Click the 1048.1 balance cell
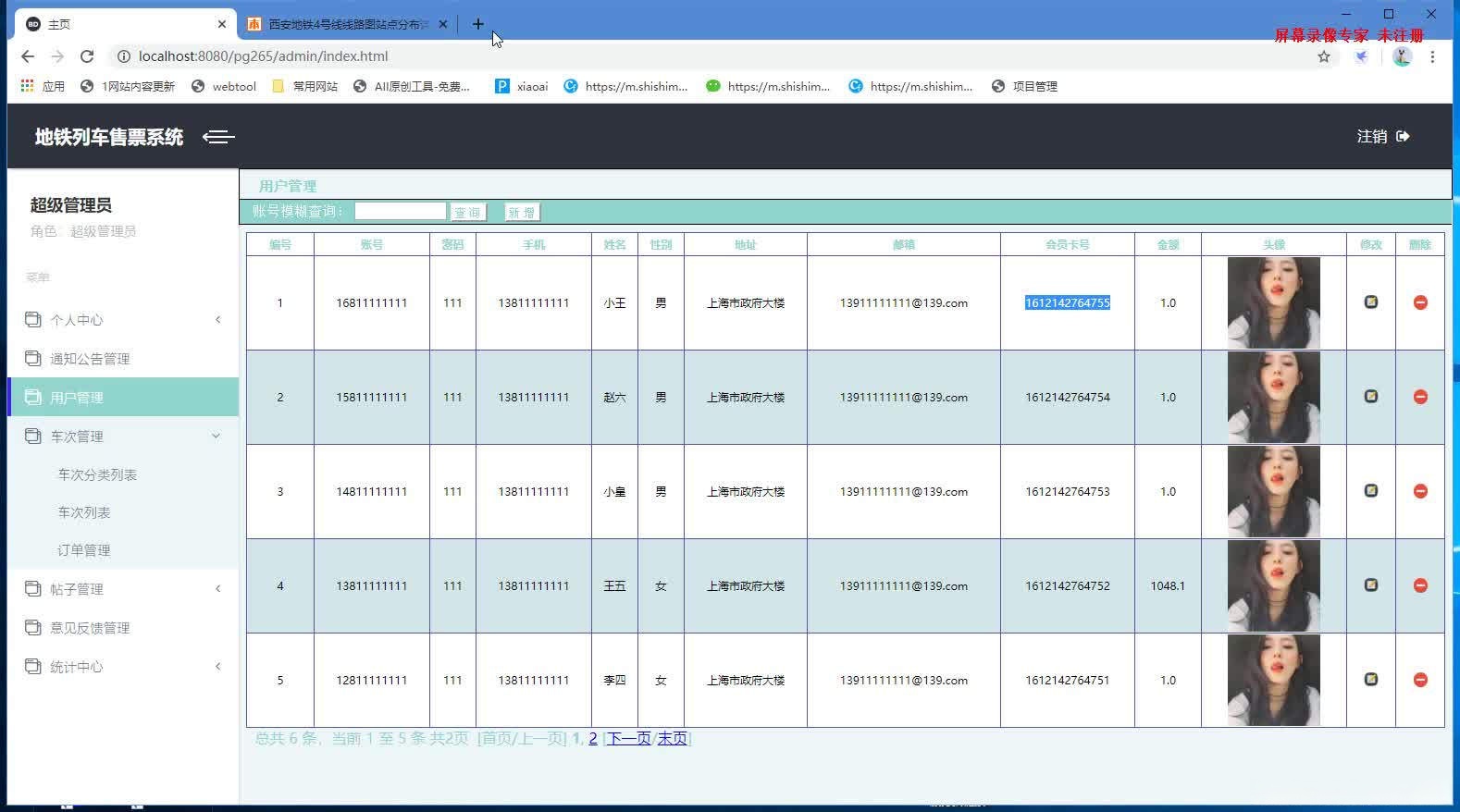This screenshot has width=1460, height=812. click(x=1168, y=585)
